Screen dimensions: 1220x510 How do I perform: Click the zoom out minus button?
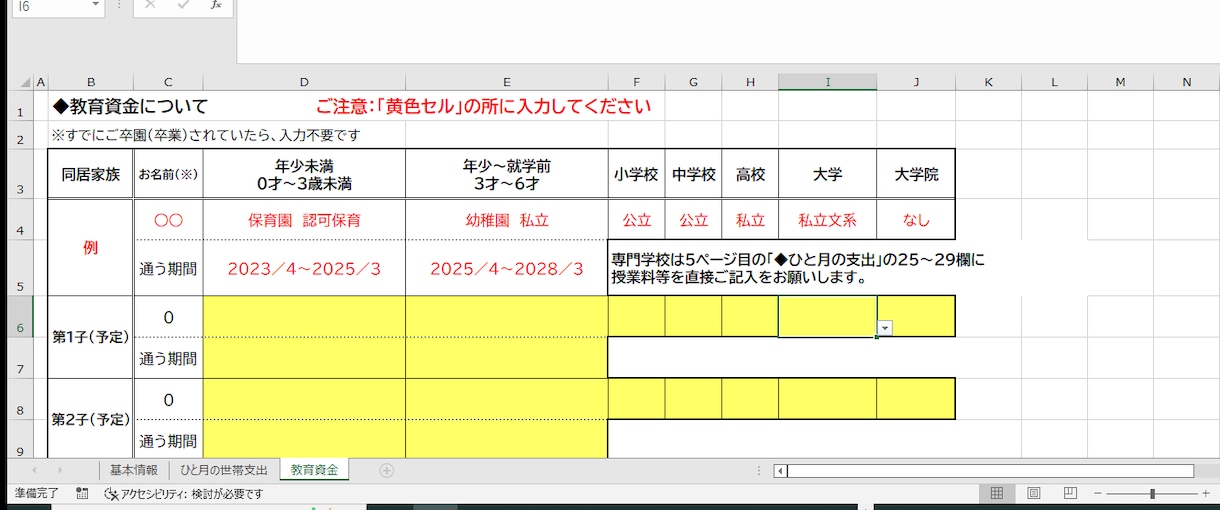[1097, 494]
